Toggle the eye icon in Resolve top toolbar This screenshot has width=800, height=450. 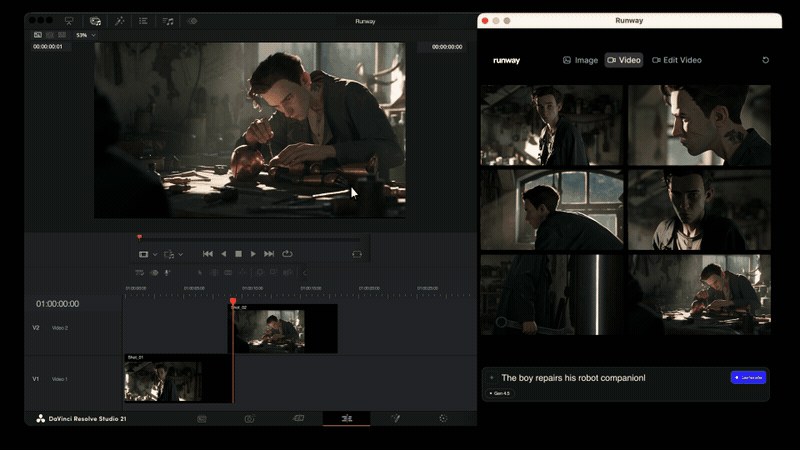point(192,21)
